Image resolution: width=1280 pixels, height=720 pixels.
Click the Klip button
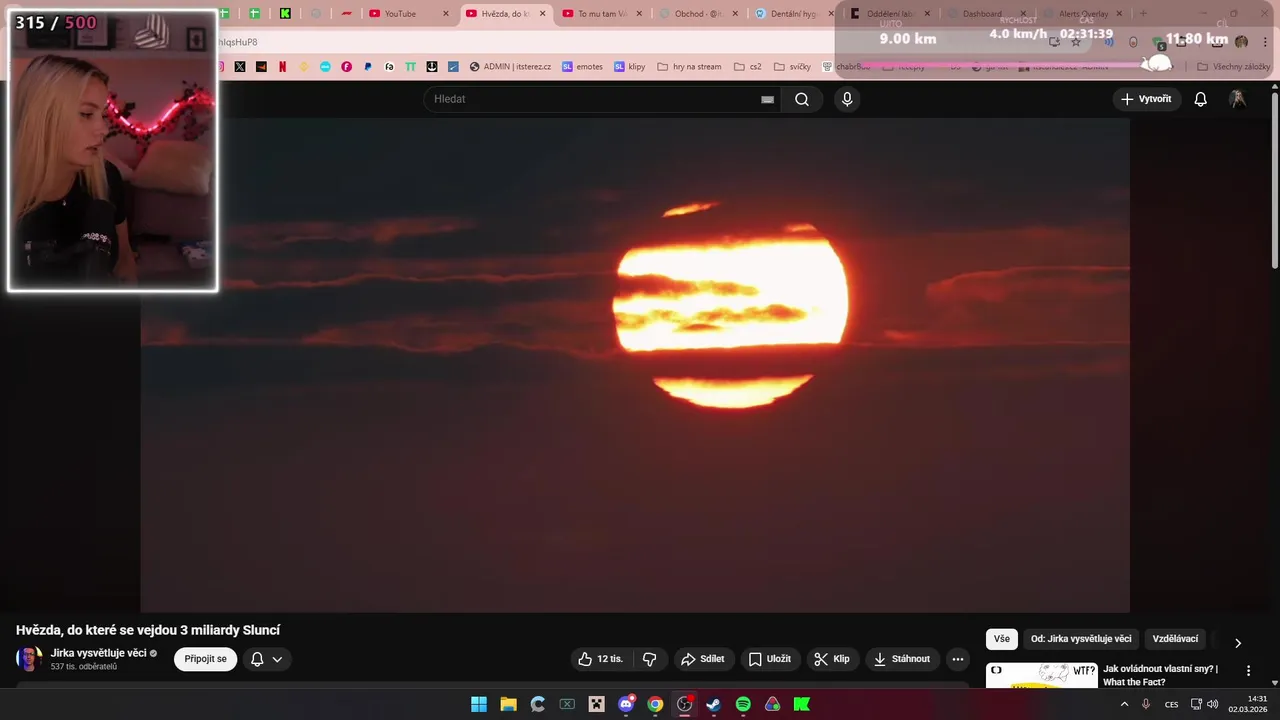[x=832, y=659]
